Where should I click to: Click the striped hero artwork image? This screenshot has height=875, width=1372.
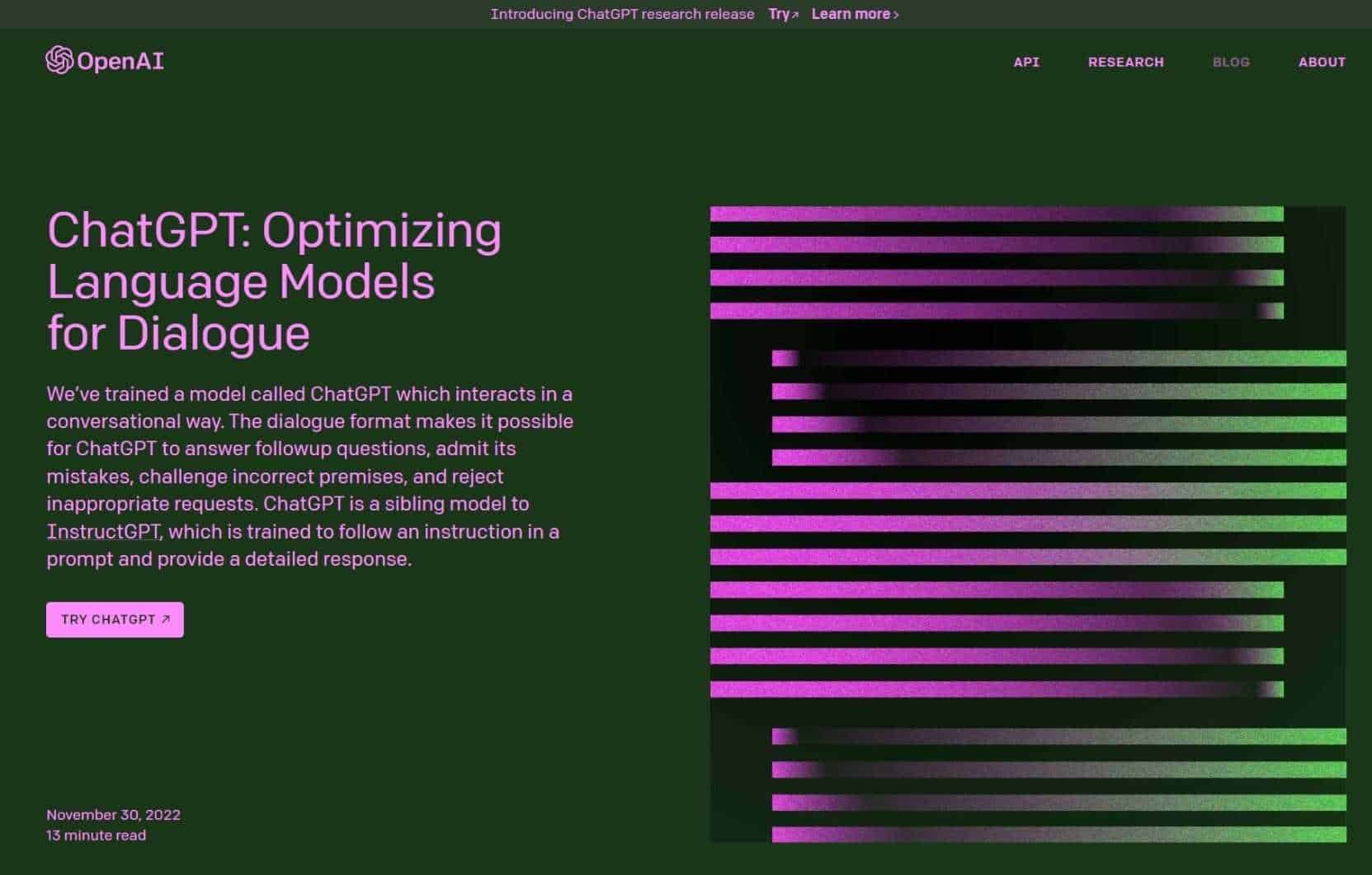tap(1028, 525)
